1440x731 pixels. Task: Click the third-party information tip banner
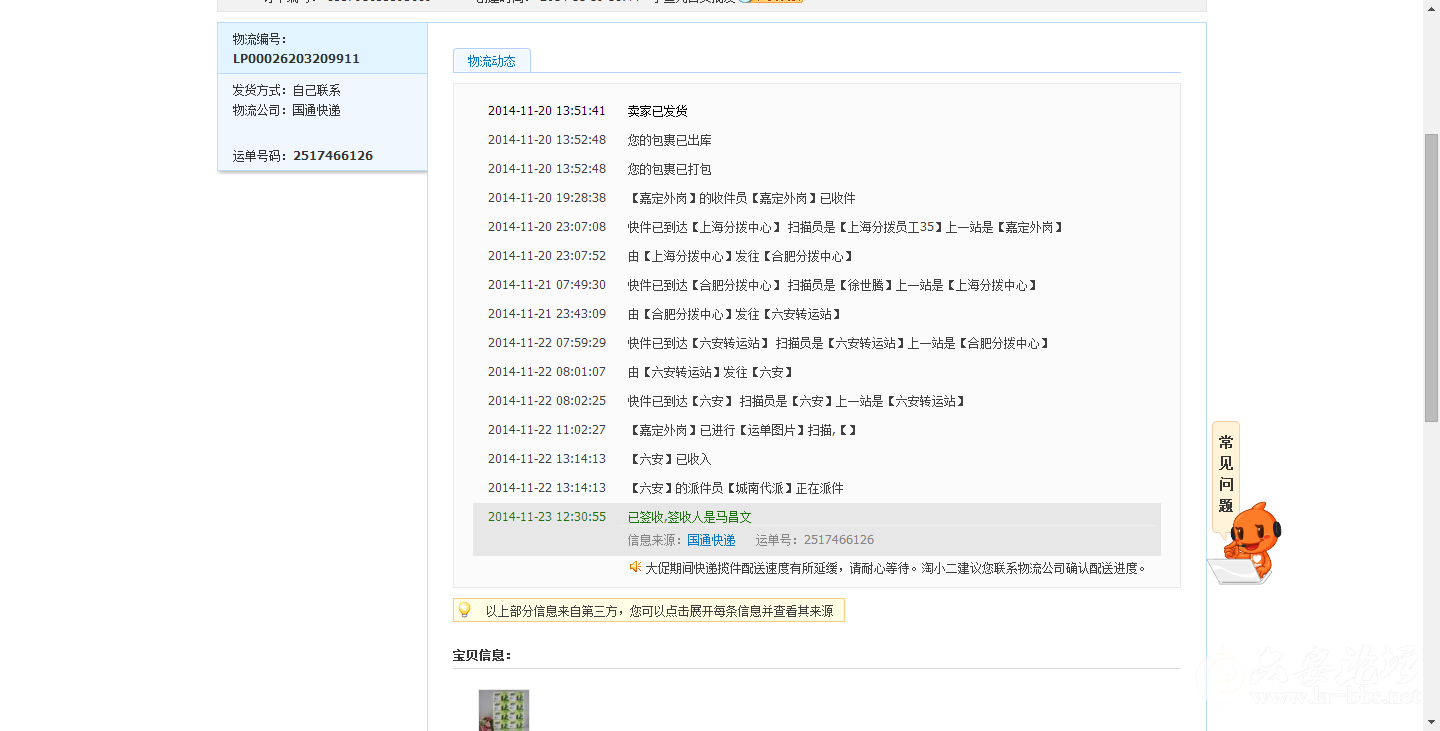[x=649, y=609]
